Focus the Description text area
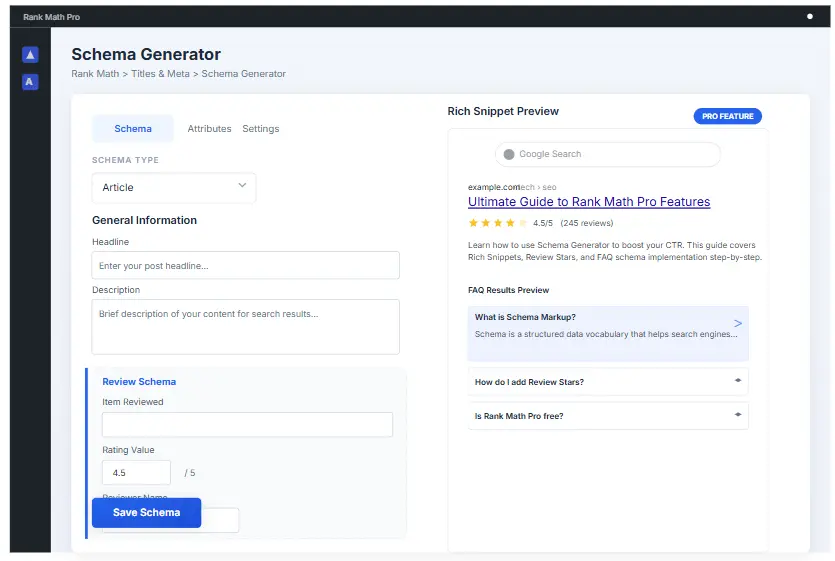The width and height of the screenshot is (835, 561). click(245, 327)
